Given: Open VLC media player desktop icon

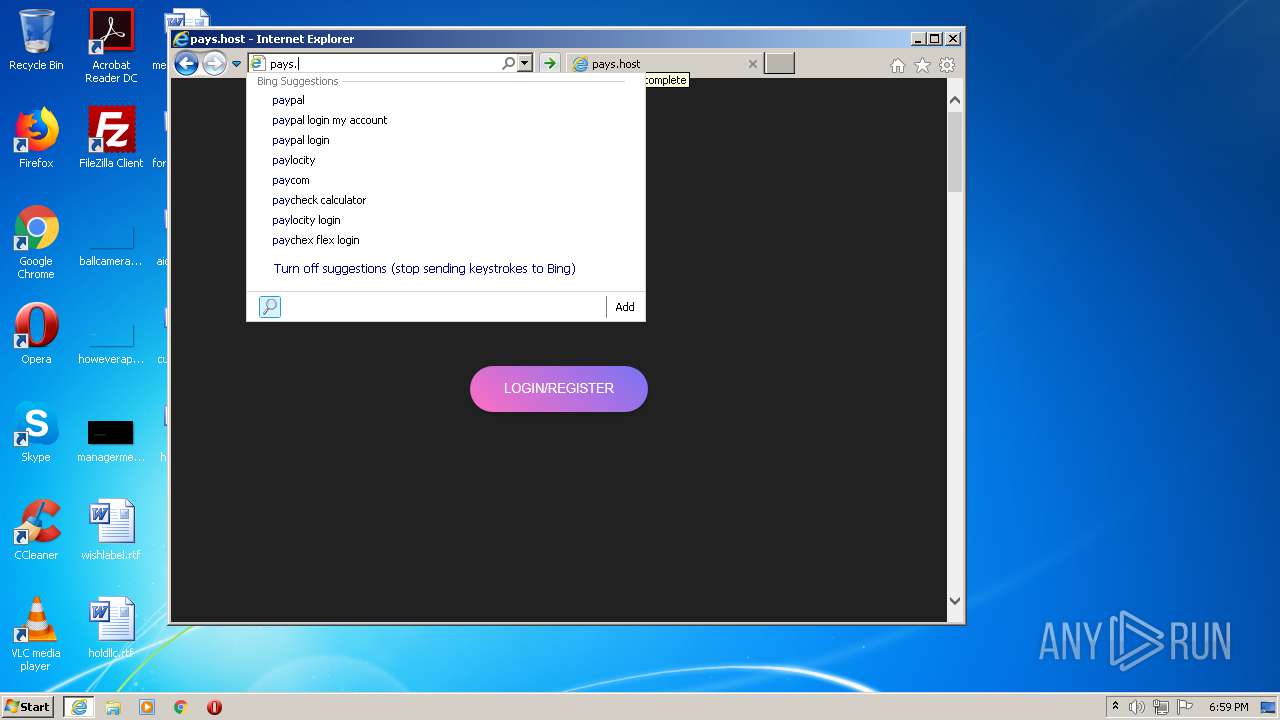Looking at the screenshot, I should (36, 634).
